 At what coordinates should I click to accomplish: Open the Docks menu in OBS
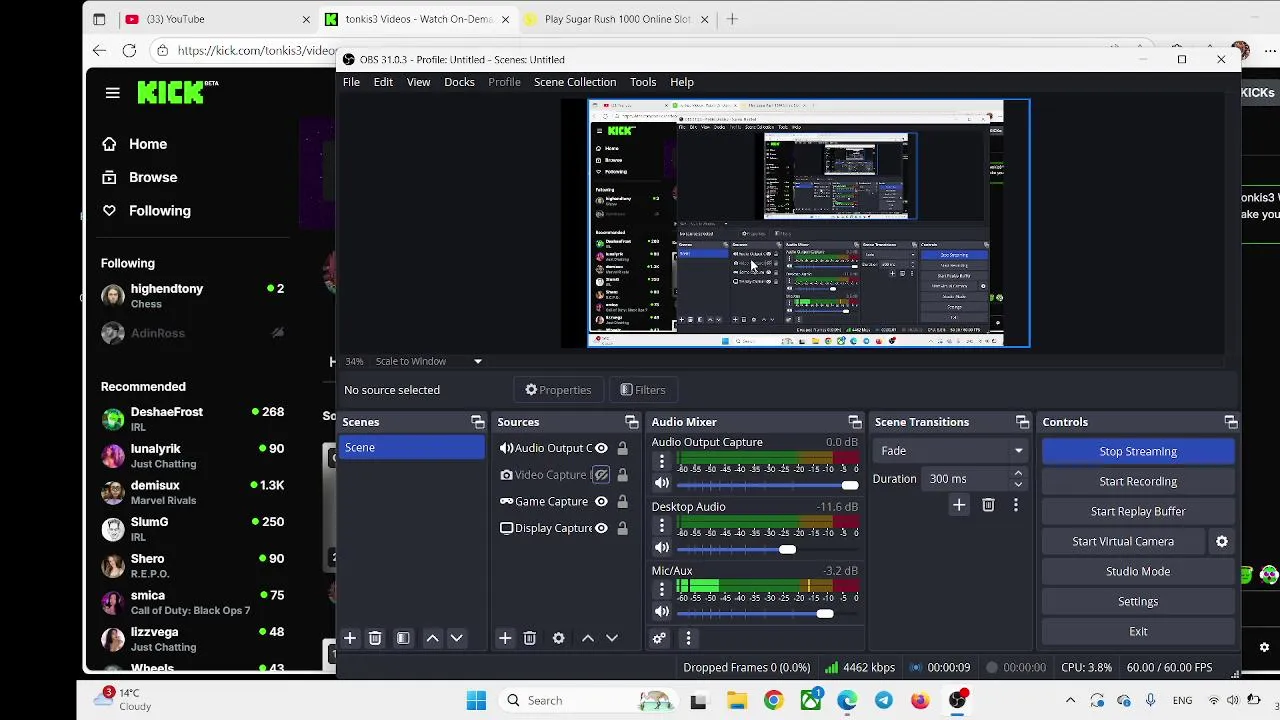tap(459, 82)
